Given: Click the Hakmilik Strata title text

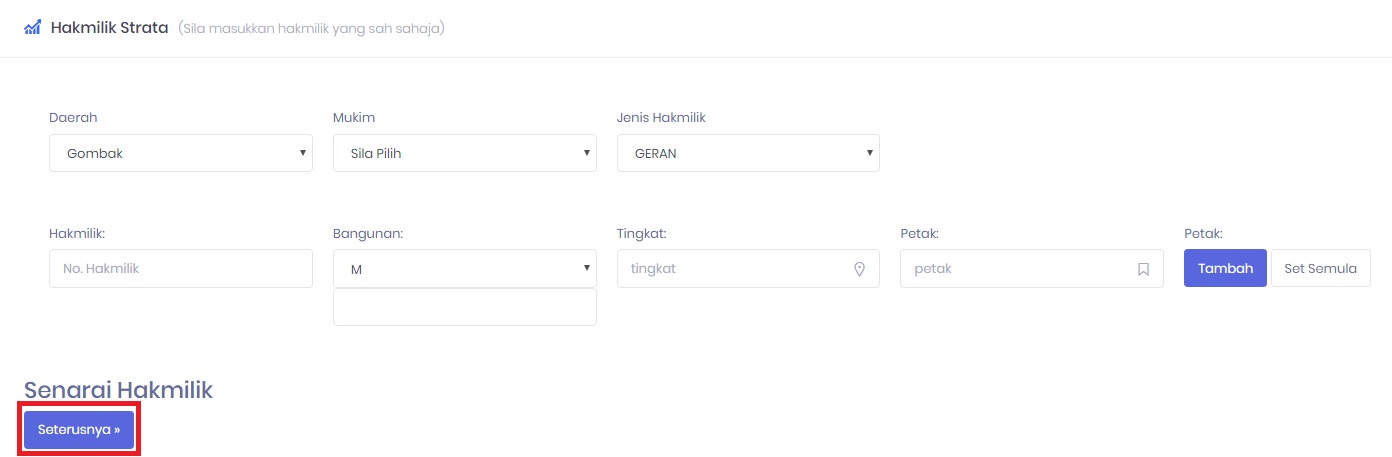Looking at the screenshot, I should (x=109, y=27).
